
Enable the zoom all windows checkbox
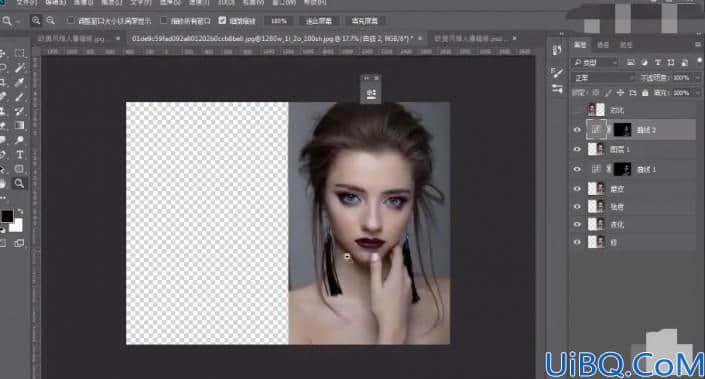coord(164,20)
